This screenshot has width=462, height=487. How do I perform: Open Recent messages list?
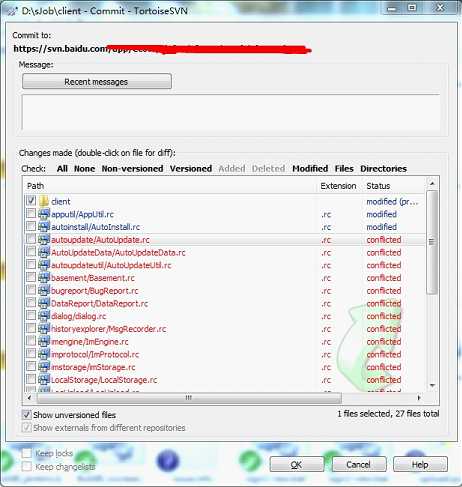tap(97, 82)
